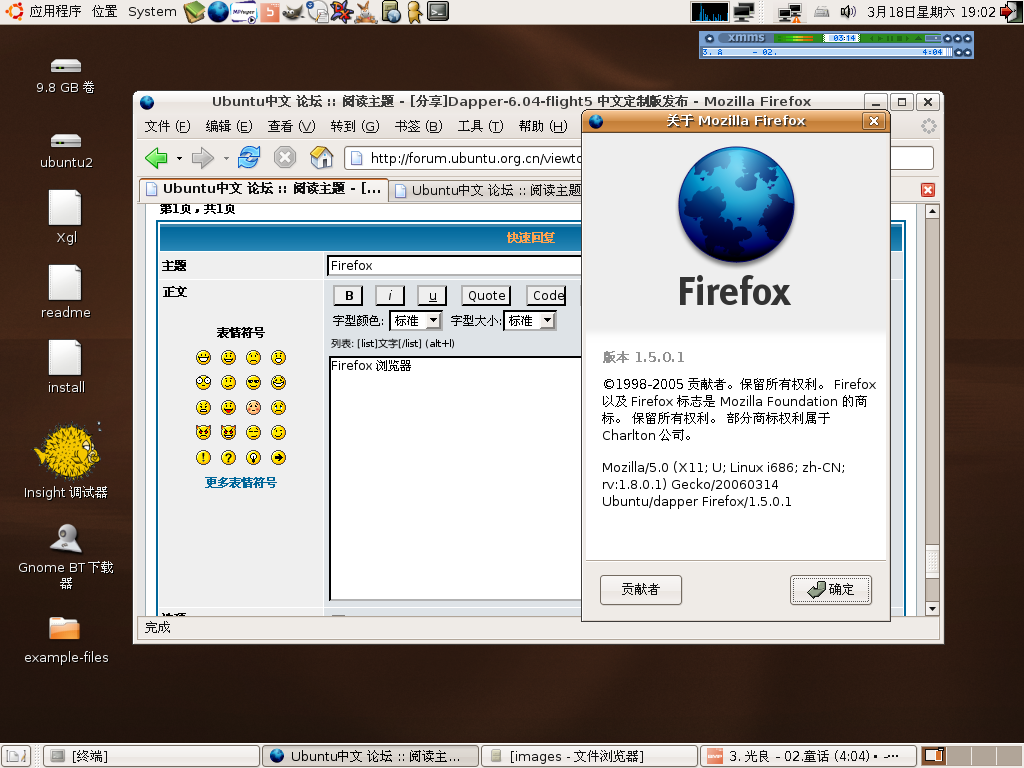Viewport: 1024px width, 768px height.
Task: Click the 贡献者 contributors button
Action: tap(641, 590)
